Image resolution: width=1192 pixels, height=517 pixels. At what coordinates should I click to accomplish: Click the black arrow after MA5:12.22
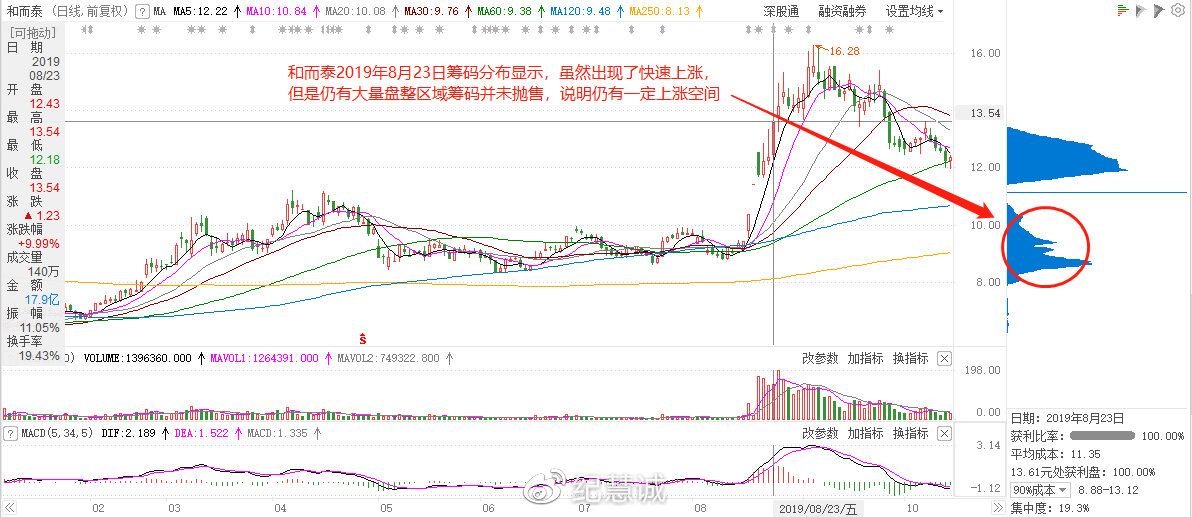click(236, 11)
